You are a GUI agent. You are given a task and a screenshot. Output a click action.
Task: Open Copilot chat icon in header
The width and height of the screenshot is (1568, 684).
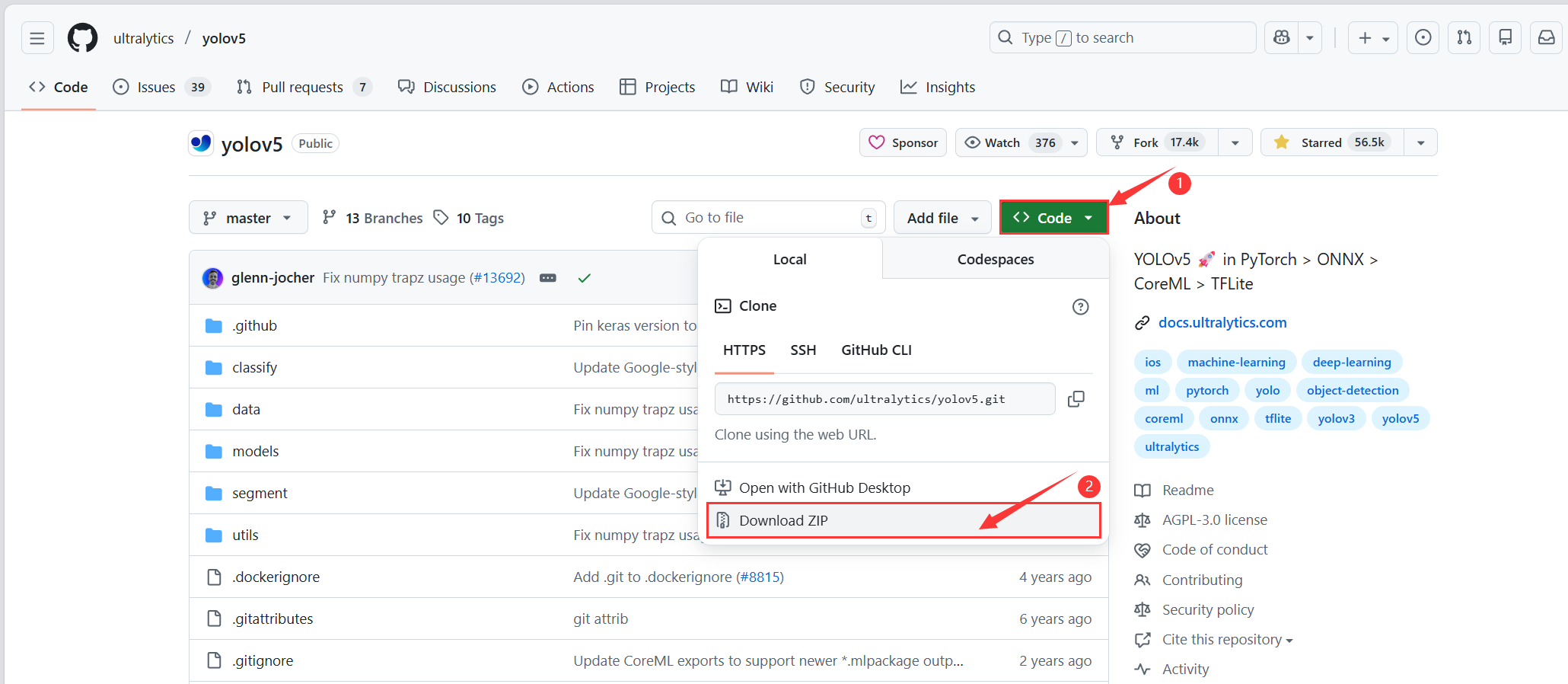click(1282, 37)
